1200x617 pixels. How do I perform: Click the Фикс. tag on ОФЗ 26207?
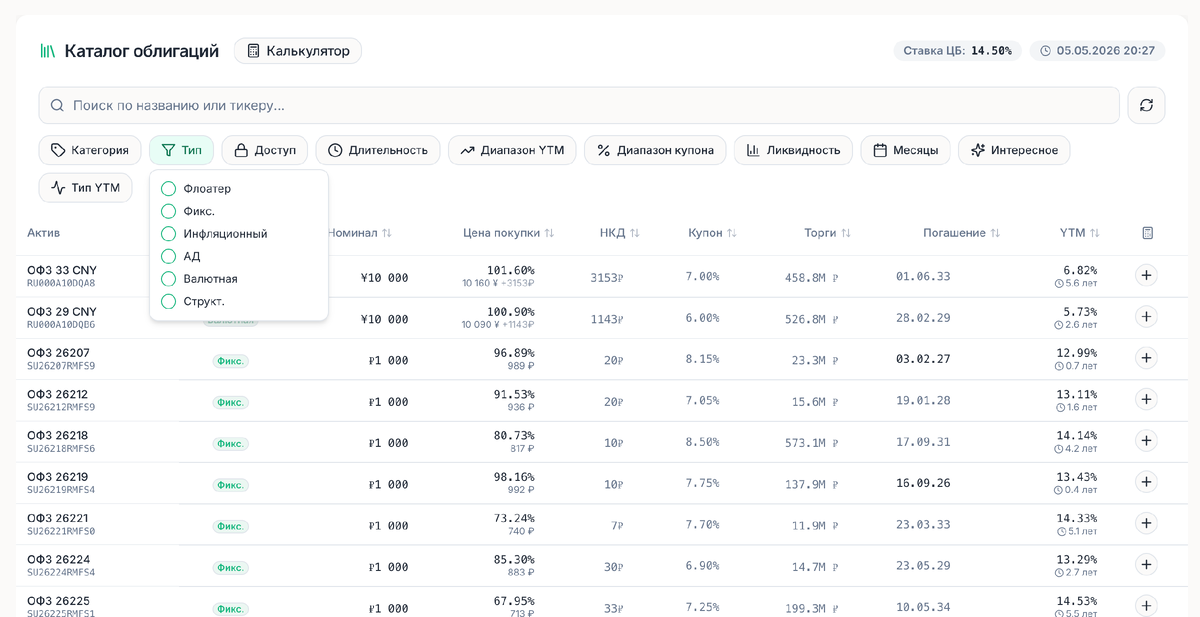click(231, 361)
